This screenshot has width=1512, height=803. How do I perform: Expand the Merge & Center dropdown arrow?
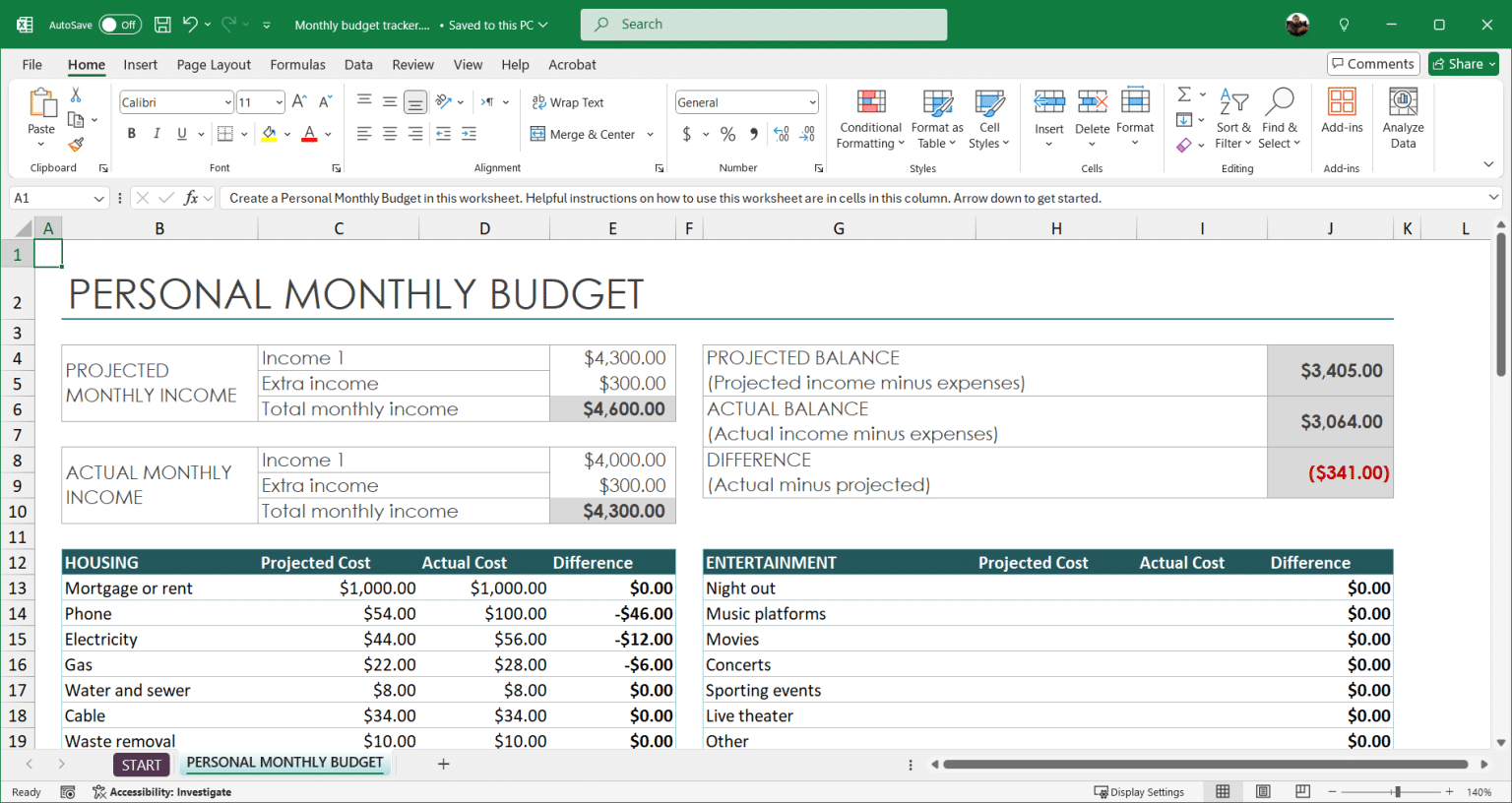click(652, 134)
